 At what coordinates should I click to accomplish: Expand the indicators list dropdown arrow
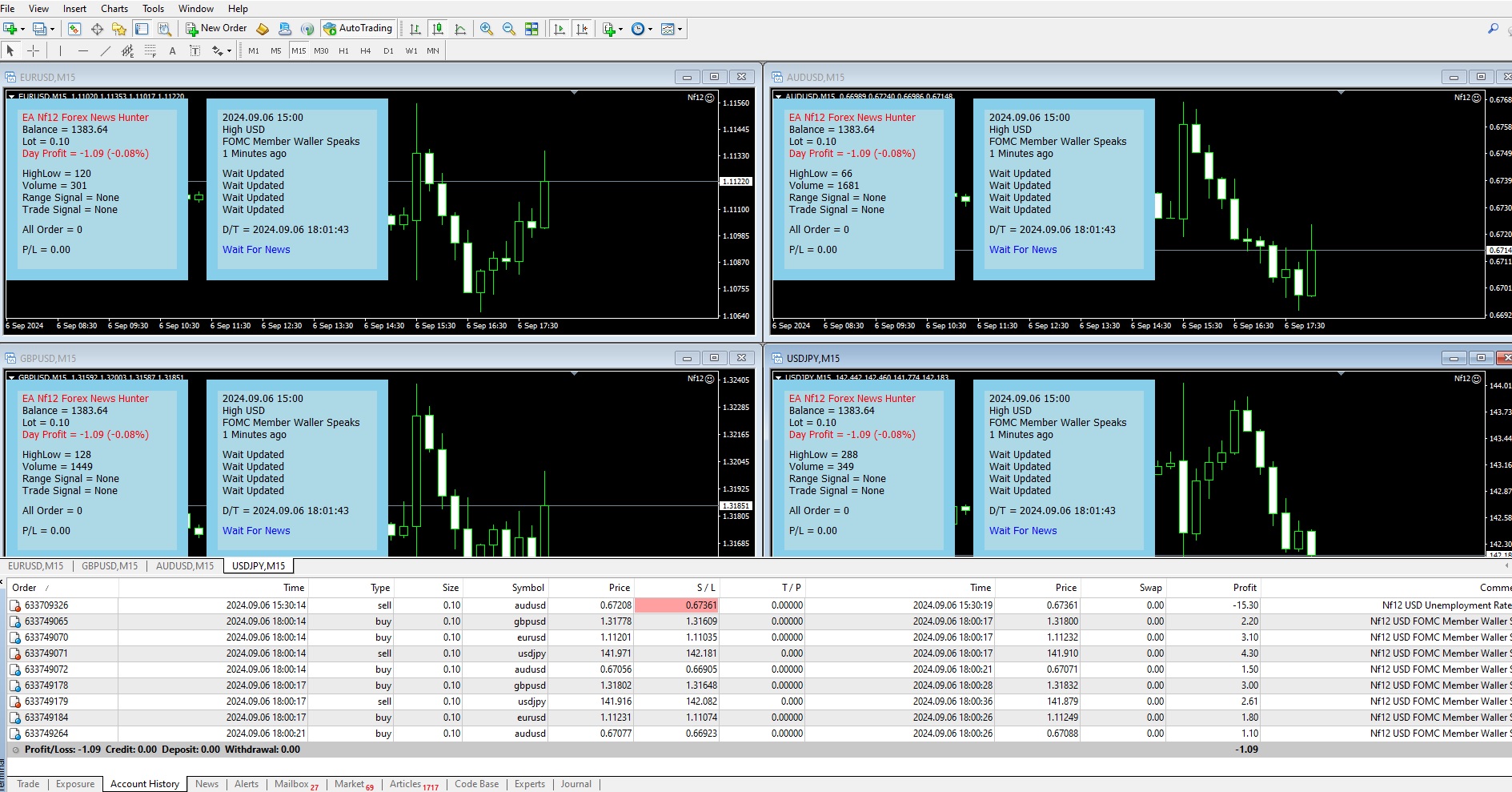point(622,30)
